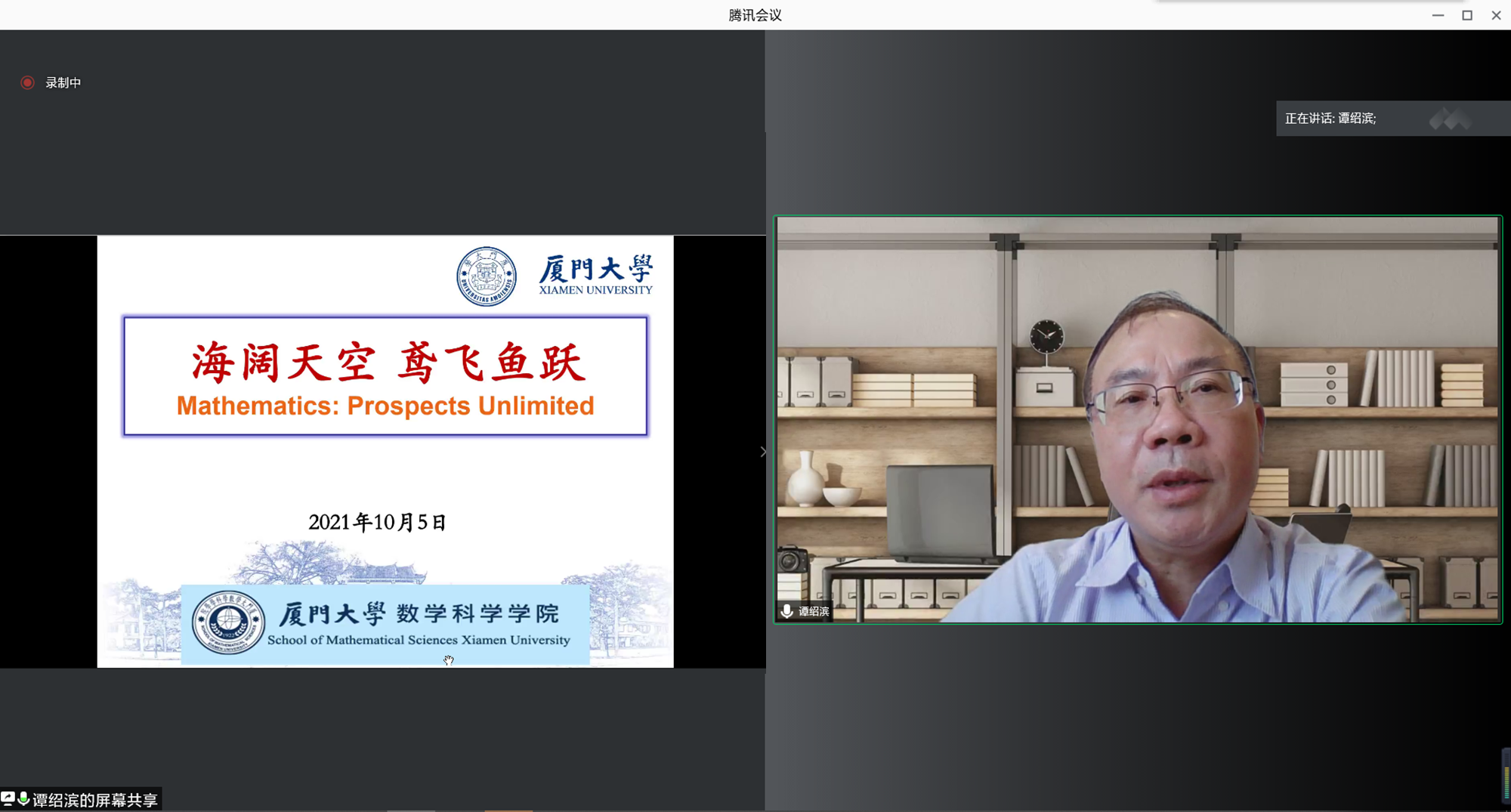
Task: Click the faded logo in the speaking banner
Action: point(1450,119)
